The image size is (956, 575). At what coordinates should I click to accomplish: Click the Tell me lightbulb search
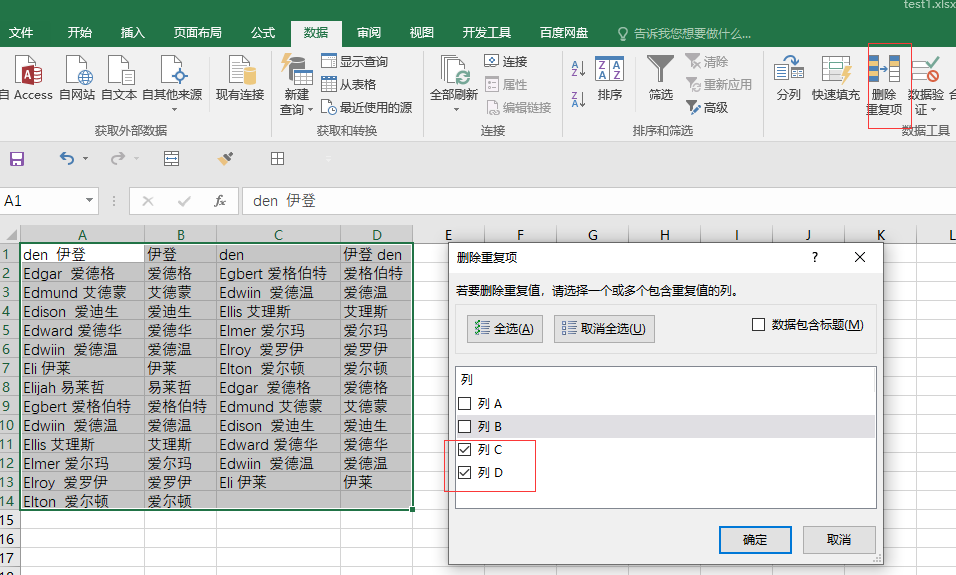point(622,33)
